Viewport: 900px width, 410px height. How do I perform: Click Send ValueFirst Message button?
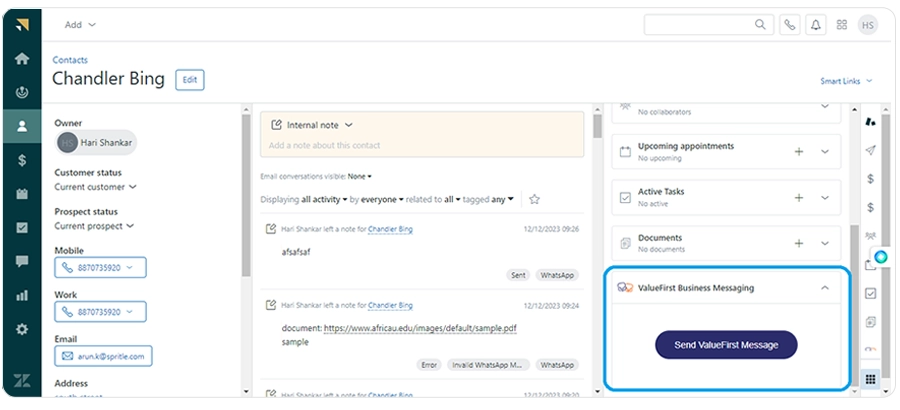click(726, 345)
